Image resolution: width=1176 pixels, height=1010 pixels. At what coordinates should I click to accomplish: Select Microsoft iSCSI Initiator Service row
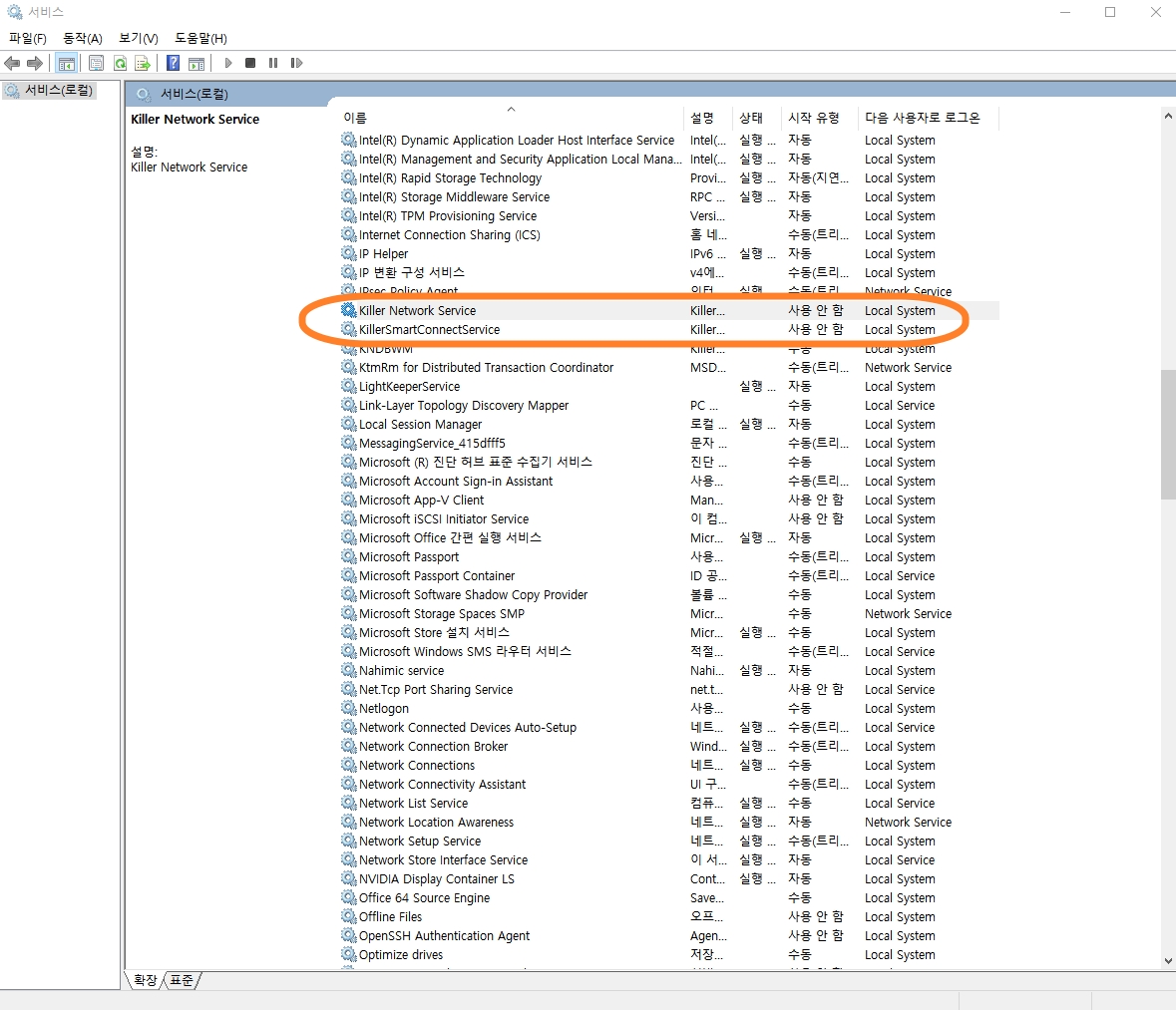669,518
